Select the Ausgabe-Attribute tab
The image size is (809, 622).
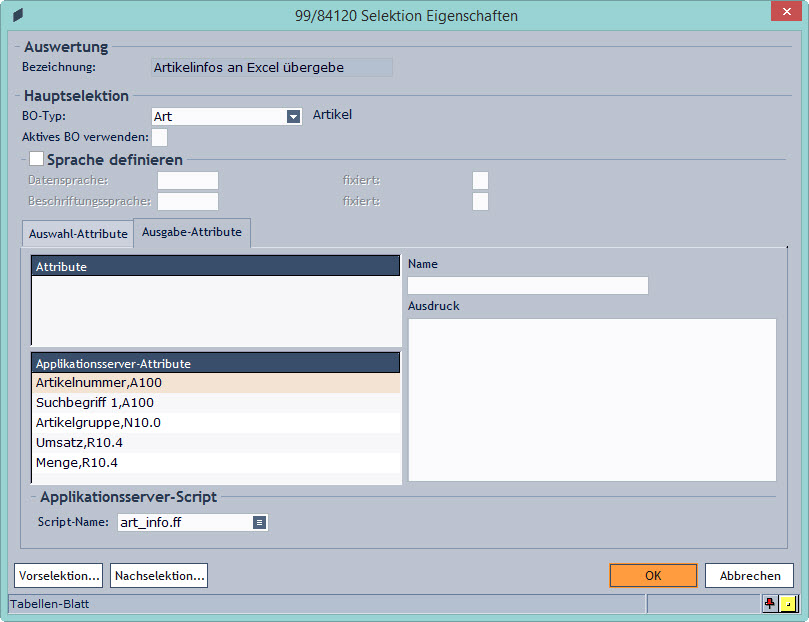(x=192, y=232)
